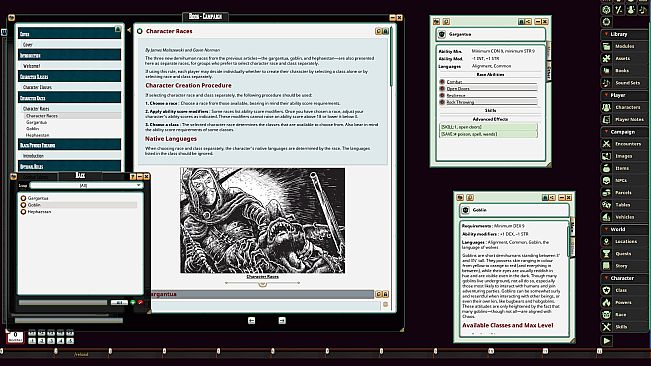Click the modifier box showing 0
This screenshot has width=651, height=366.
click(15, 337)
